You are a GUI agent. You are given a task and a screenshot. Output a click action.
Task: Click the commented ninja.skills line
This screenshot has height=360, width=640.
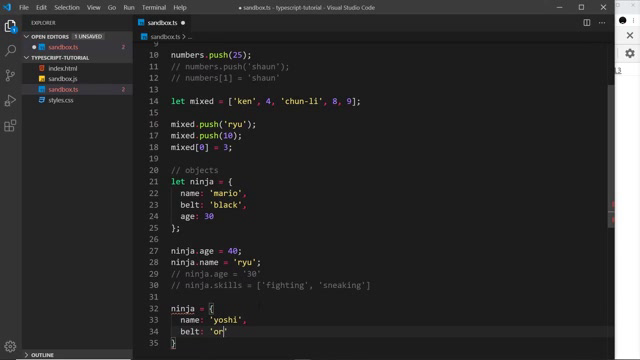coord(270,285)
